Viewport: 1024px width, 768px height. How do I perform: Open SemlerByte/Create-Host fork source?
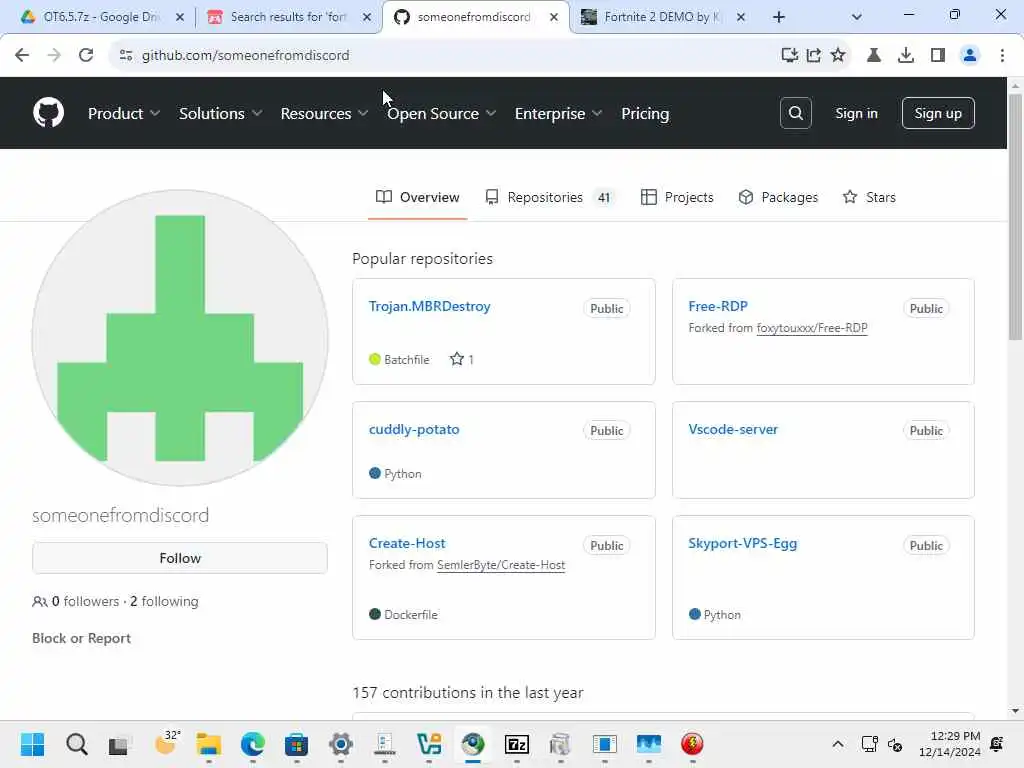coord(501,565)
